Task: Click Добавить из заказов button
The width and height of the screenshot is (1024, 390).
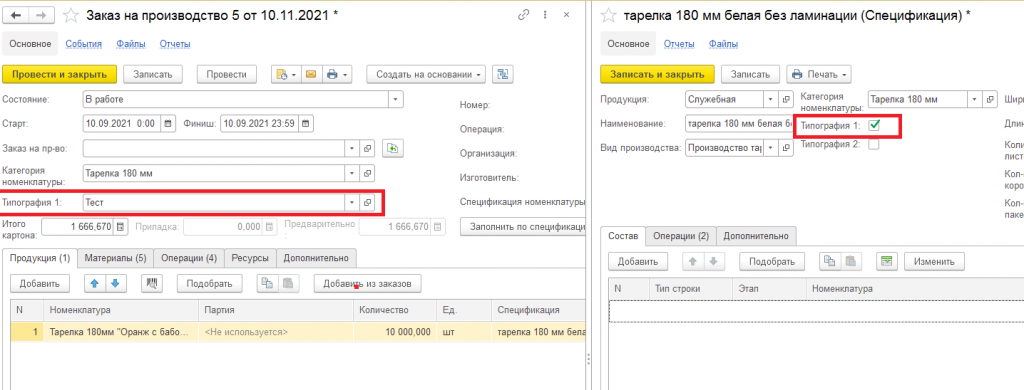Action: [x=368, y=284]
